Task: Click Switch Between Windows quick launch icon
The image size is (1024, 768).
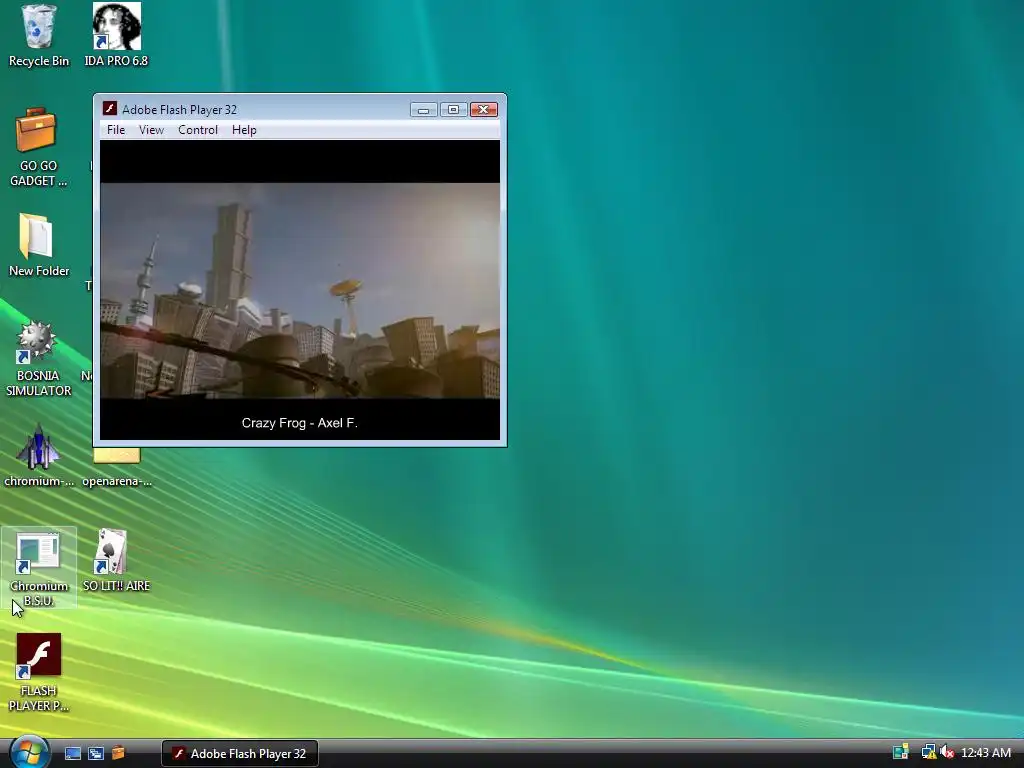Action: click(x=95, y=754)
